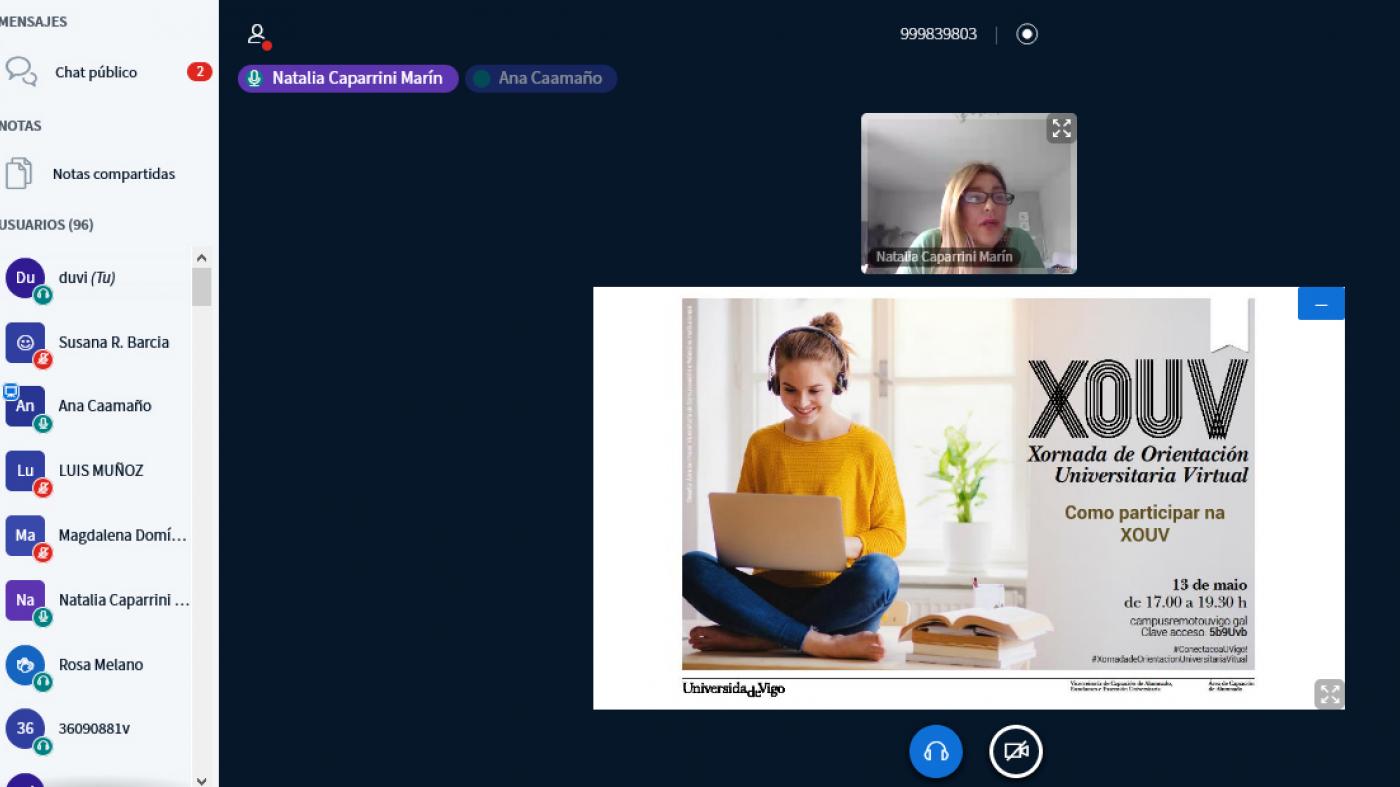Click the Du avatar icon
The image size is (1400, 787).
click(x=25, y=278)
